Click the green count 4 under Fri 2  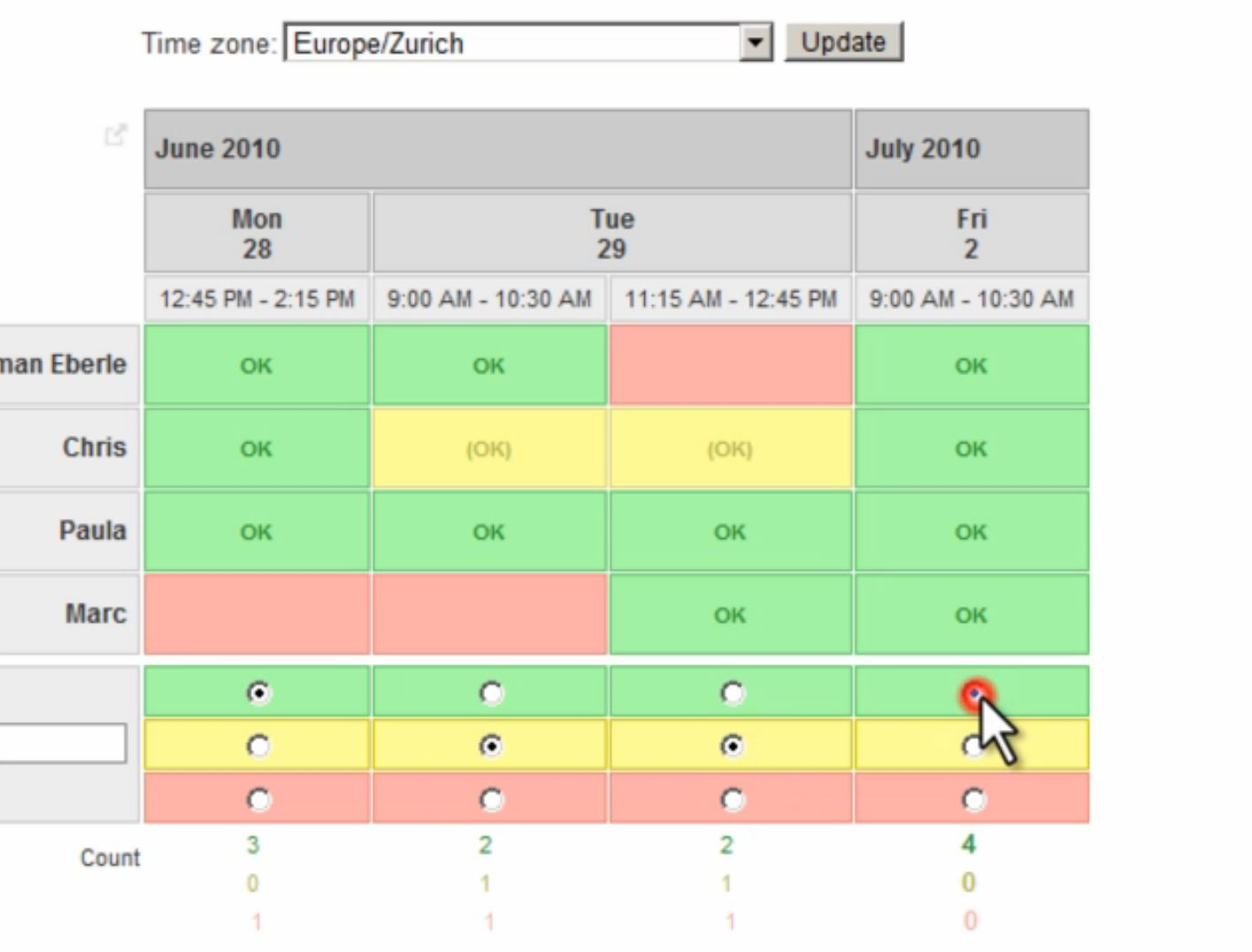tap(969, 844)
